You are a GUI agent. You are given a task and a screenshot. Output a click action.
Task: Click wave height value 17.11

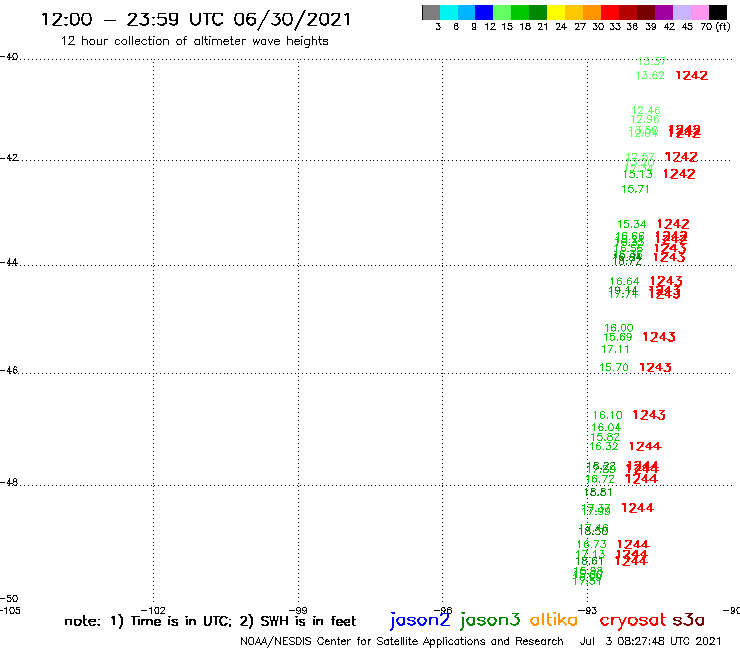[x=615, y=350]
